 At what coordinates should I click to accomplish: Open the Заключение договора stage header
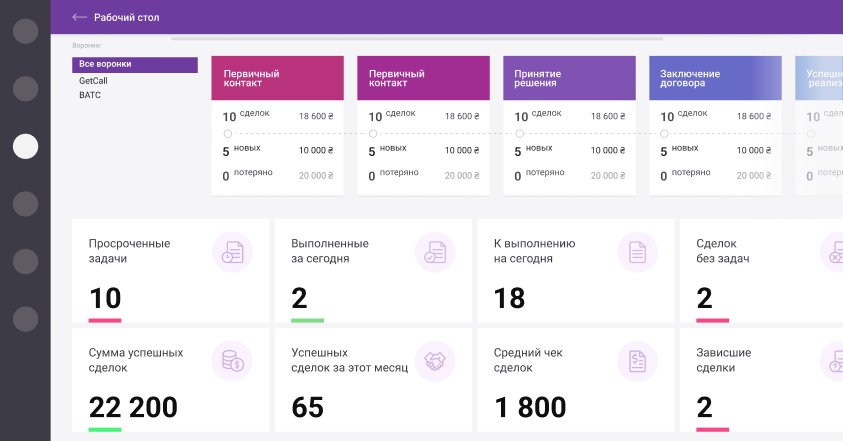click(x=714, y=78)
